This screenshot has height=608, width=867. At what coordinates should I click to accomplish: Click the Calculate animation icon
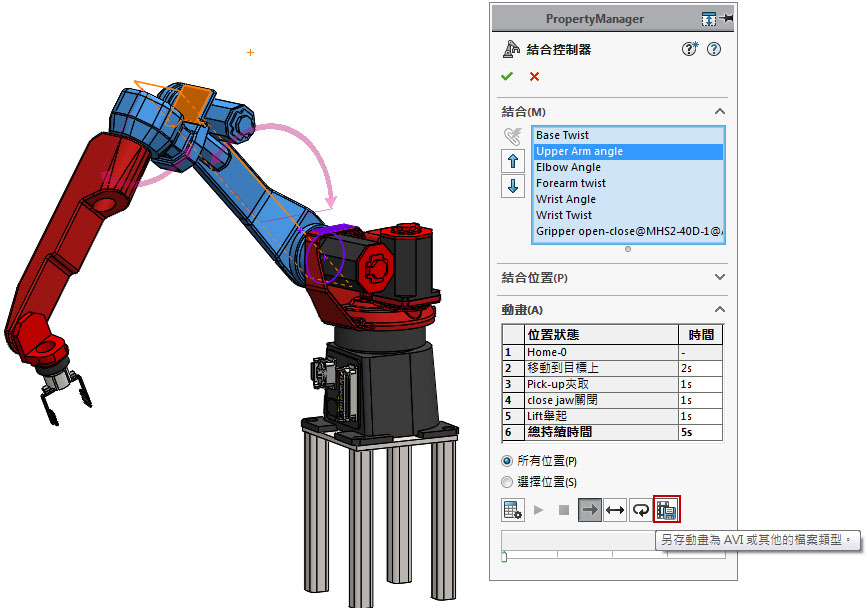tap(513, 510)
